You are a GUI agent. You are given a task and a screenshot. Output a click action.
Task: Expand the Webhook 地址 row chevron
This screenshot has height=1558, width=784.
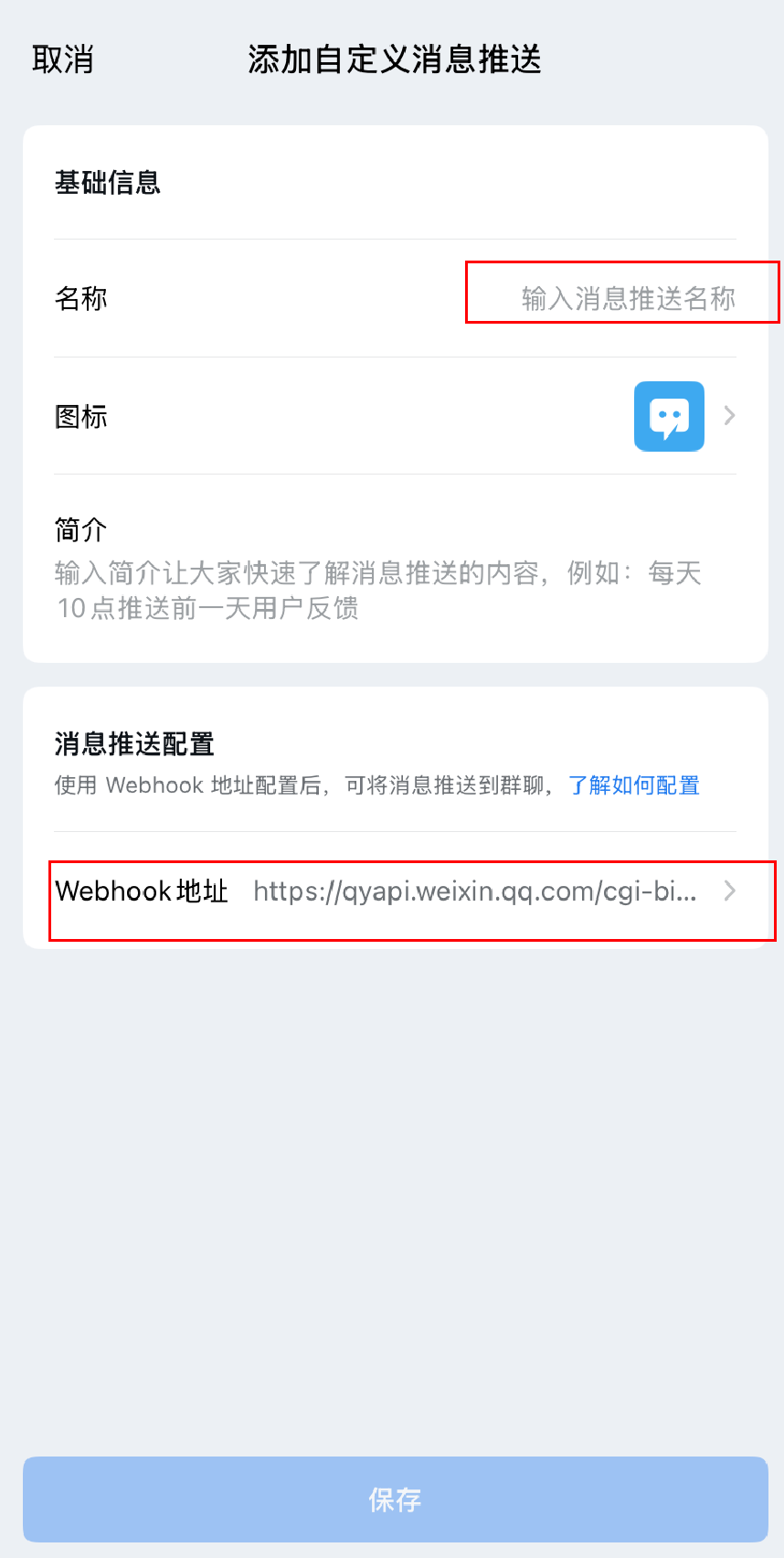pyautogui.click(x=729, y=891)
